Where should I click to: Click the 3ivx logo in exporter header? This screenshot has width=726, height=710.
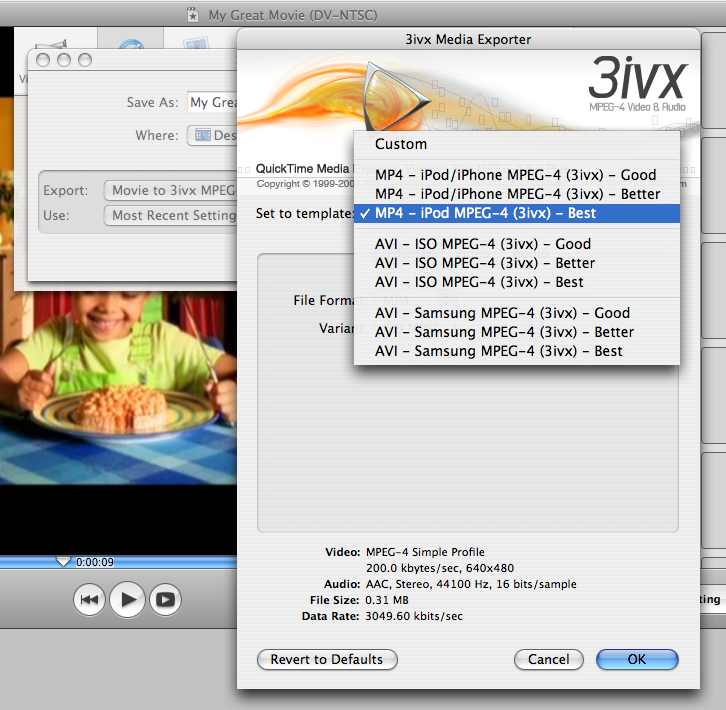[x=638, y=83]
